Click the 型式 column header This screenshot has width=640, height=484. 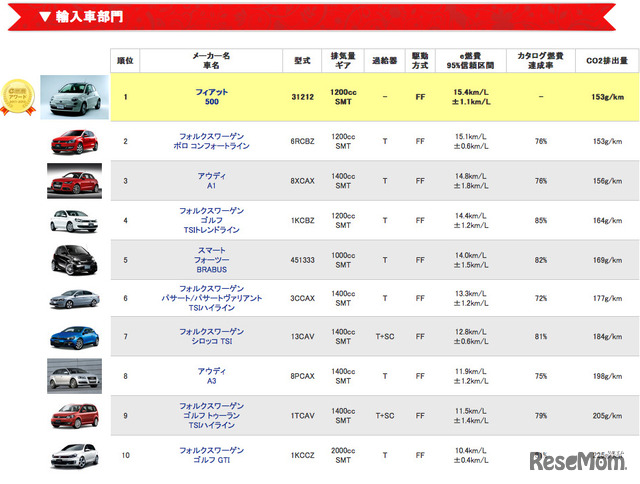[x=302, y=61]
